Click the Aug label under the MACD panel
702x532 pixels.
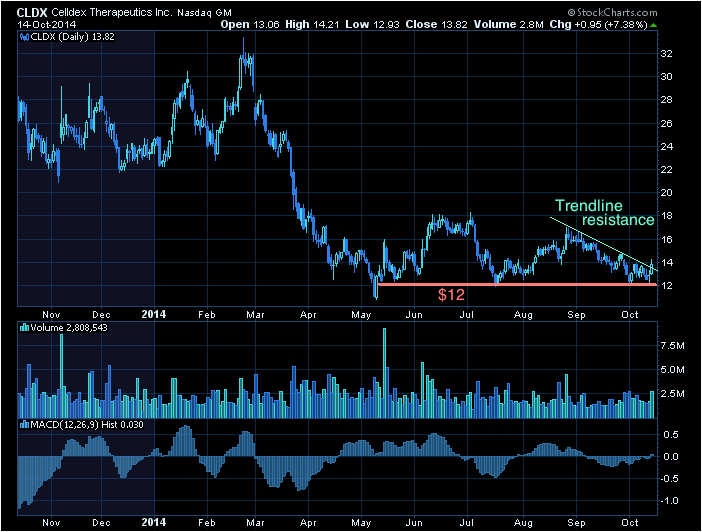pyautogui.click(x=523, y=523)
